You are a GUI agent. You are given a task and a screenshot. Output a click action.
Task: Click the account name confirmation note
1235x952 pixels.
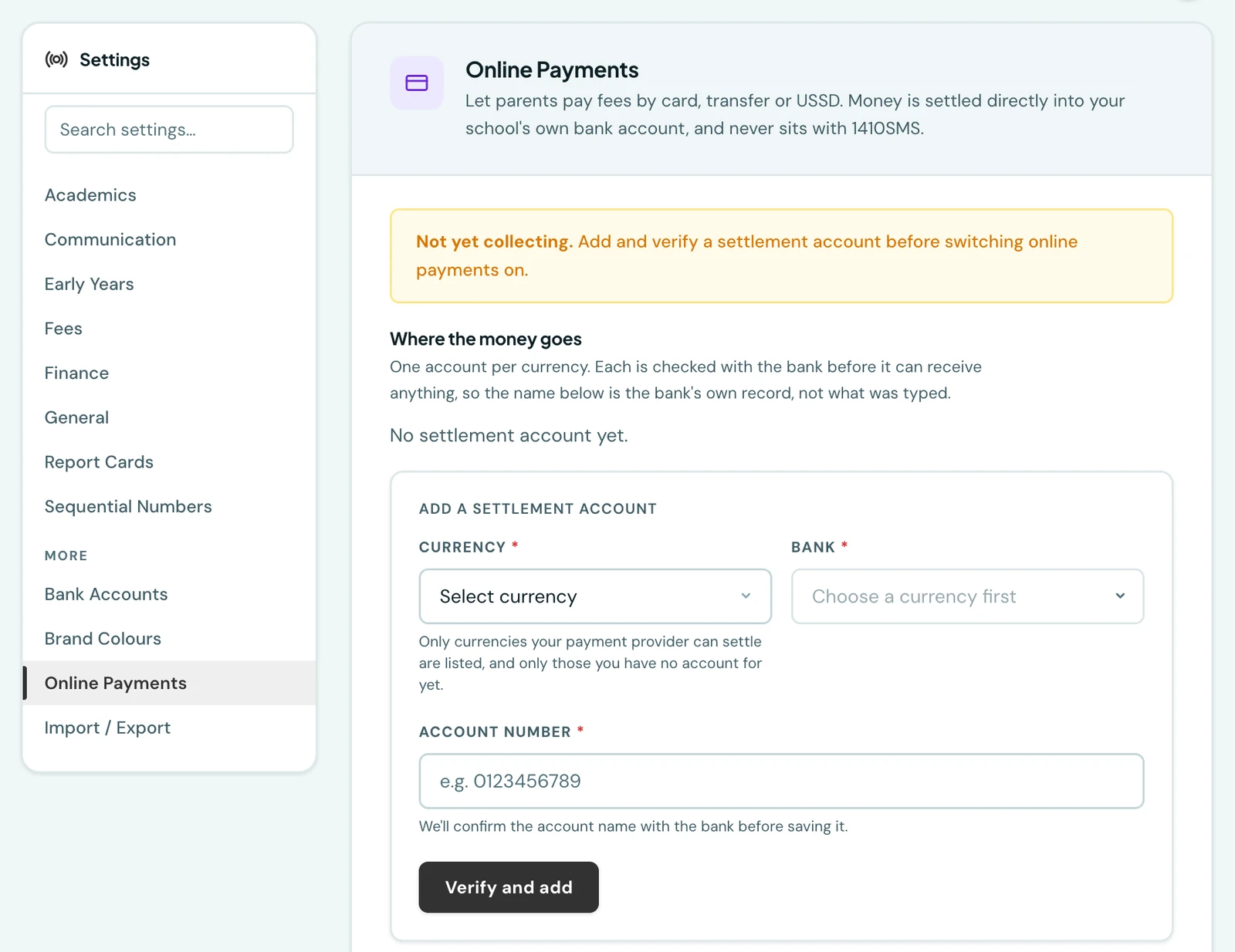(633, 826)
